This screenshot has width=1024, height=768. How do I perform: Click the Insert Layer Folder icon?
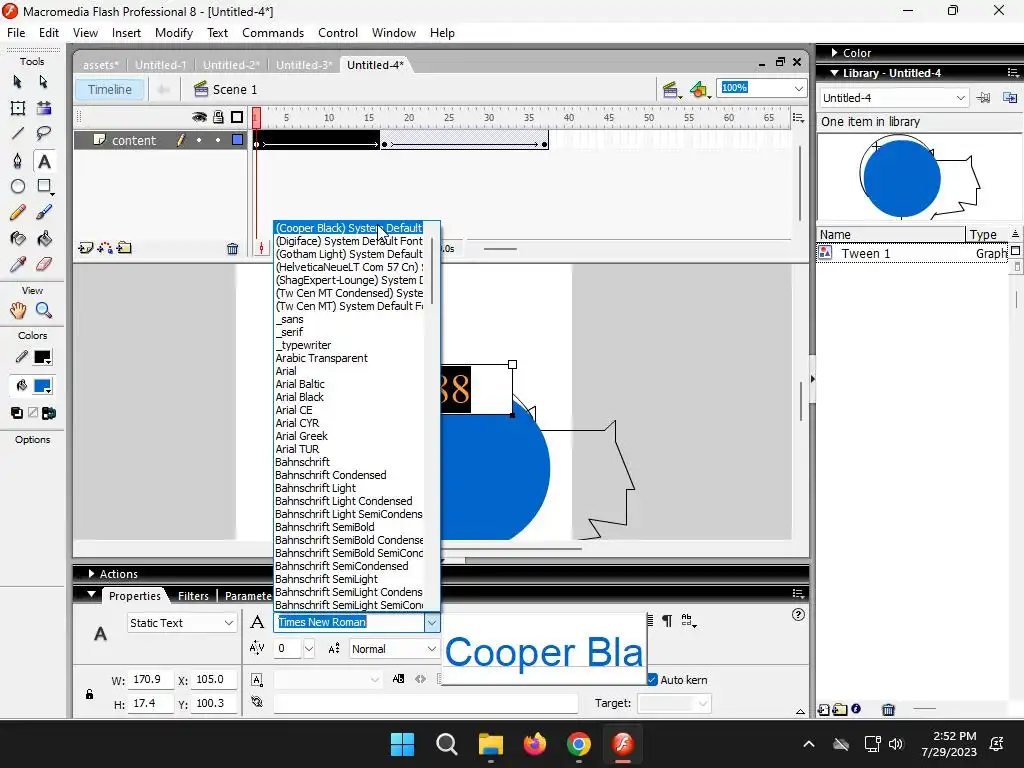[x=124, y=248]
